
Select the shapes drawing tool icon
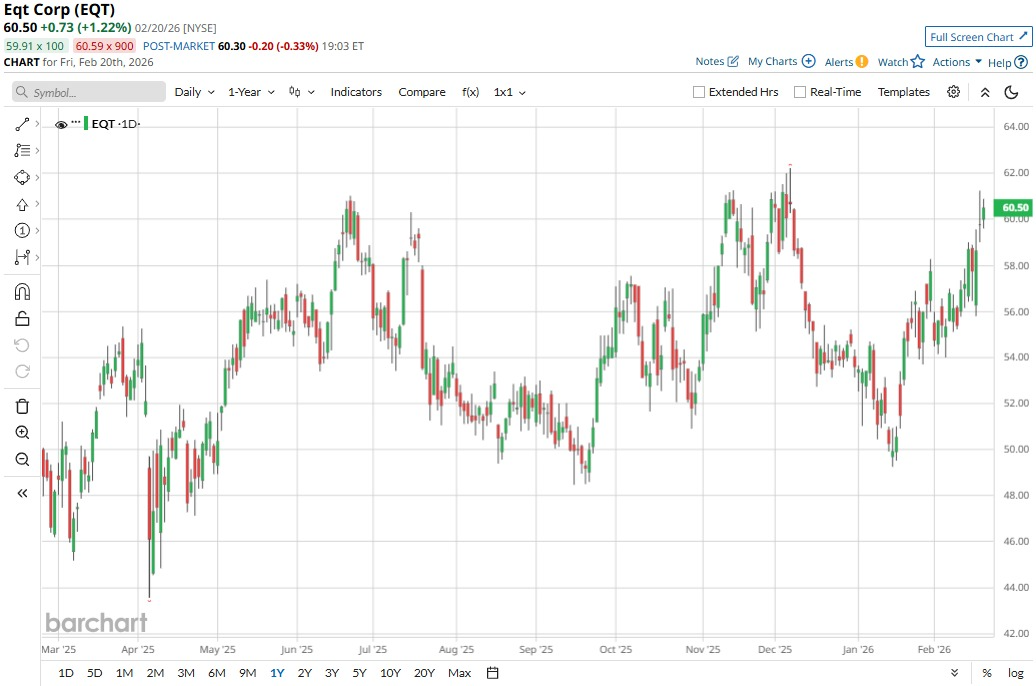22,178
